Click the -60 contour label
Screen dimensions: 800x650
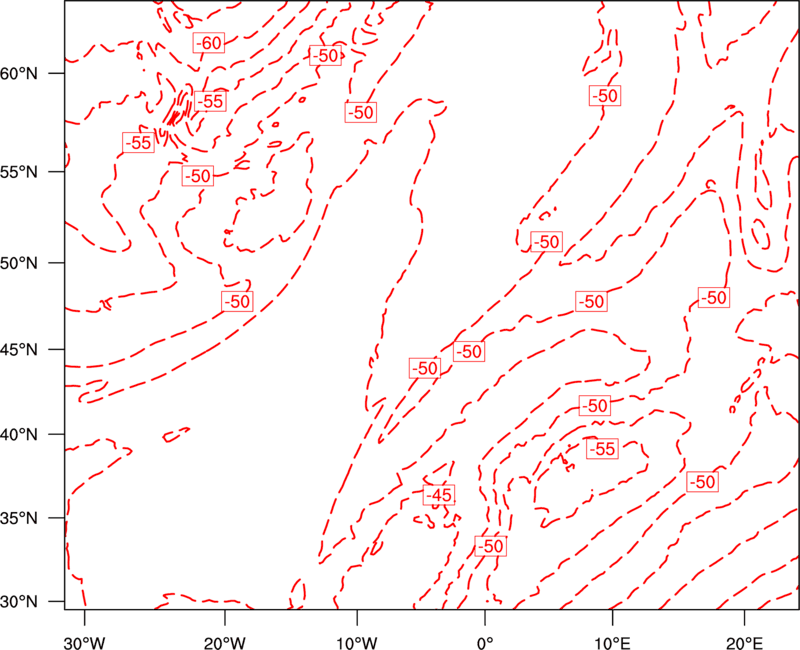pyautogui.click(x=209, y=43)
